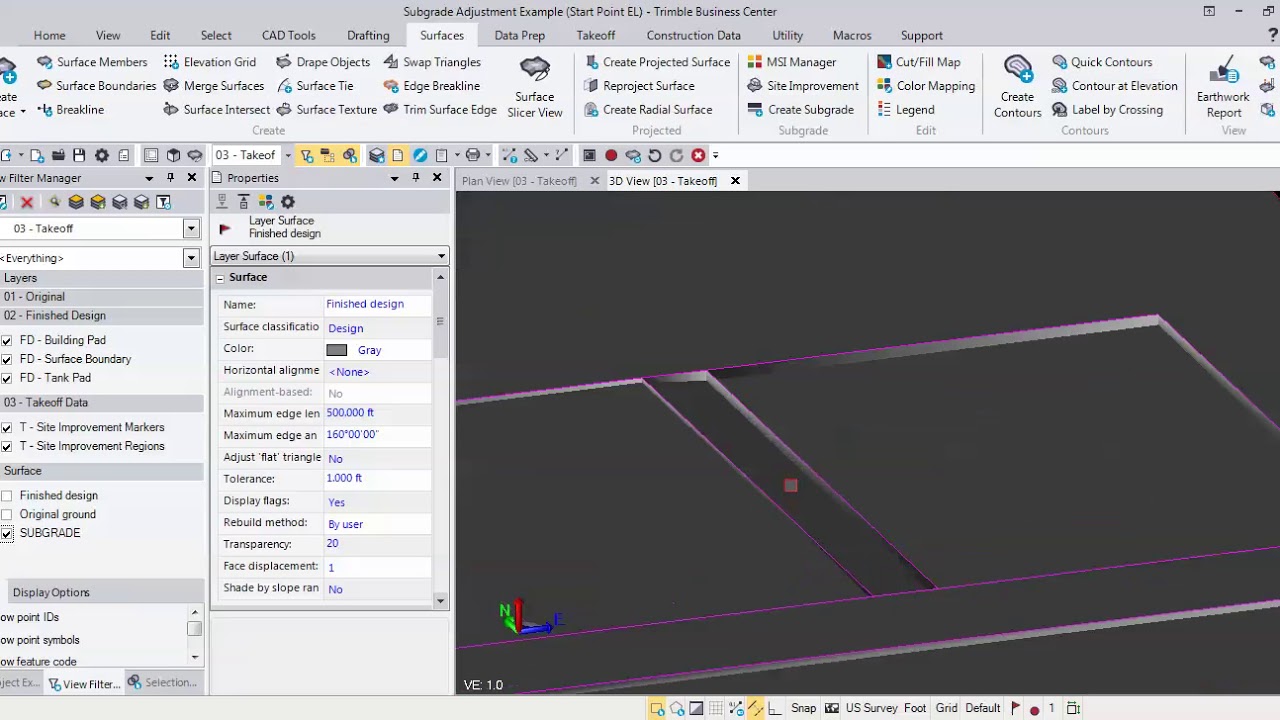Select Quick Contours tool
Image resolution: width=1280 pixels, height=720 pixels.
[x=1102, y=62]
